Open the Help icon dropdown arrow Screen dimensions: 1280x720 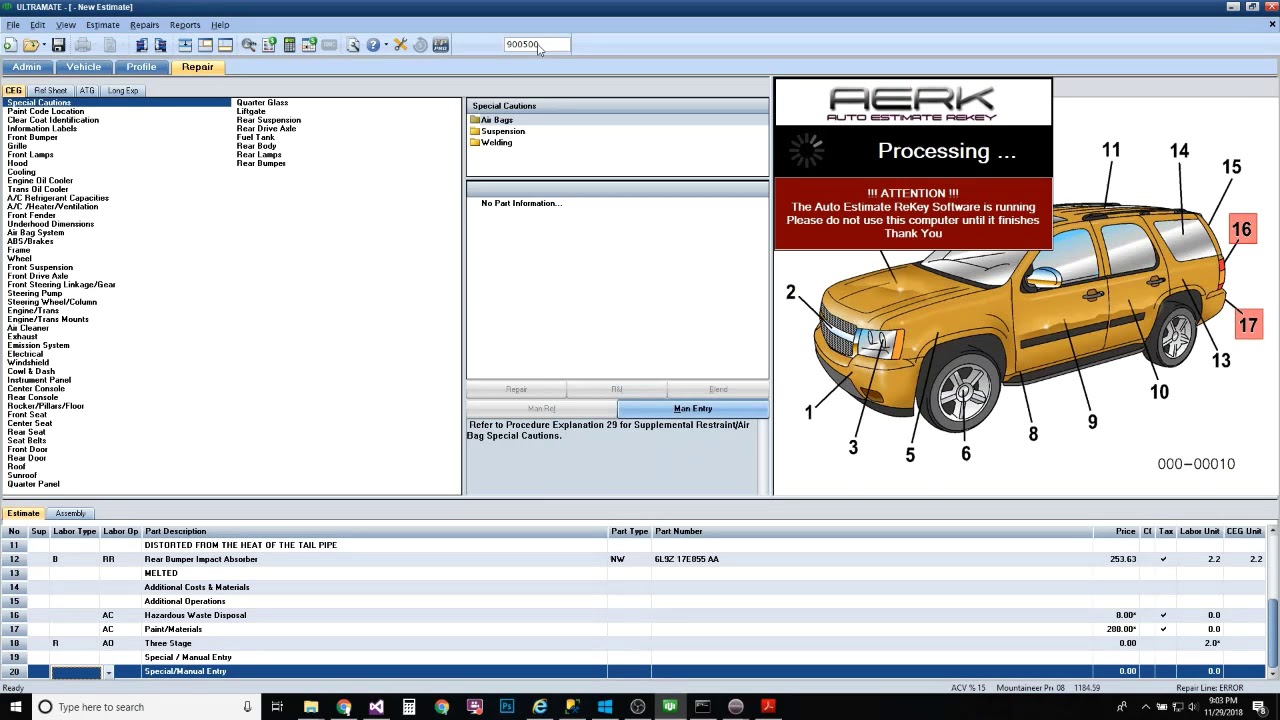385,45
